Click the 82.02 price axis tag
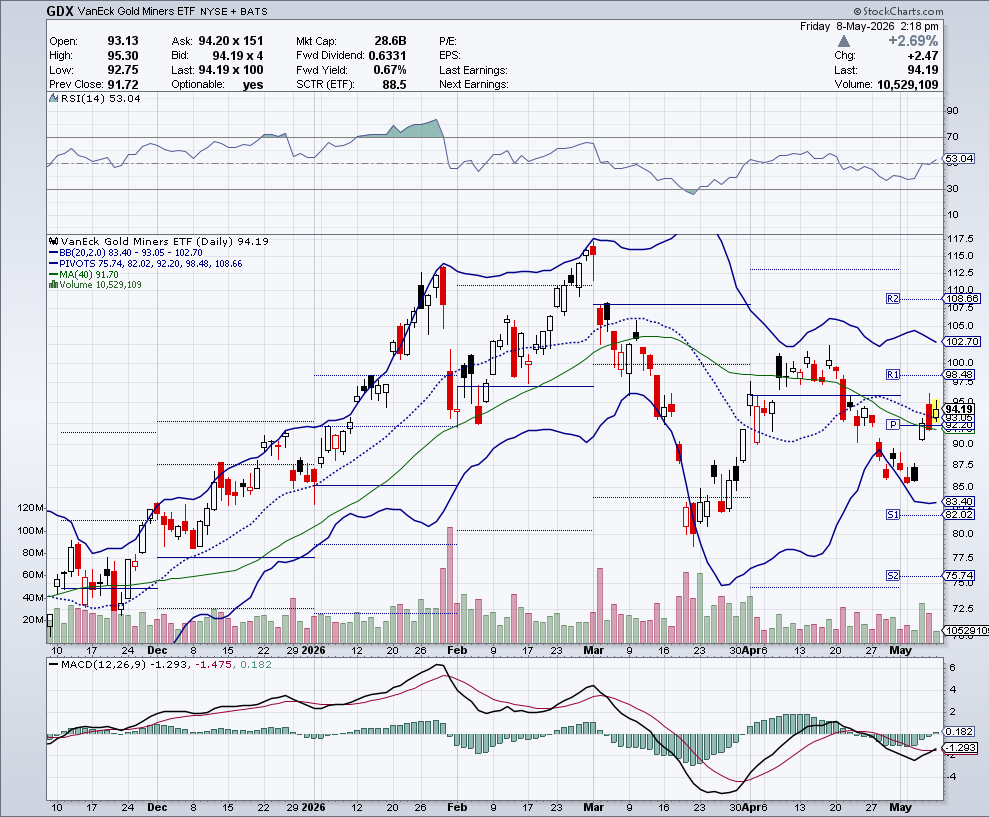Image resolution: width=989 pixels, height=817 pixels. [x=959, y=515]
